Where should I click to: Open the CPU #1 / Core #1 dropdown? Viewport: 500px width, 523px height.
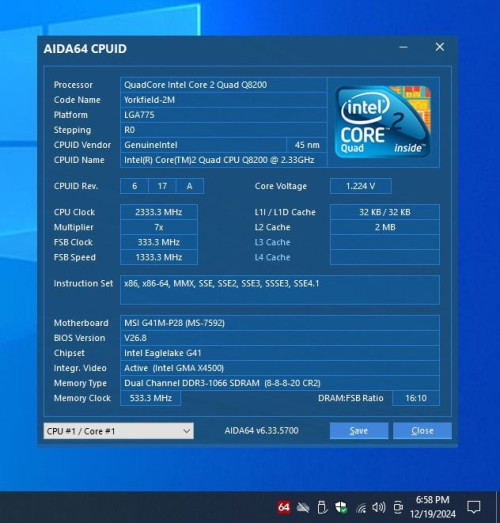pos(118,431)
